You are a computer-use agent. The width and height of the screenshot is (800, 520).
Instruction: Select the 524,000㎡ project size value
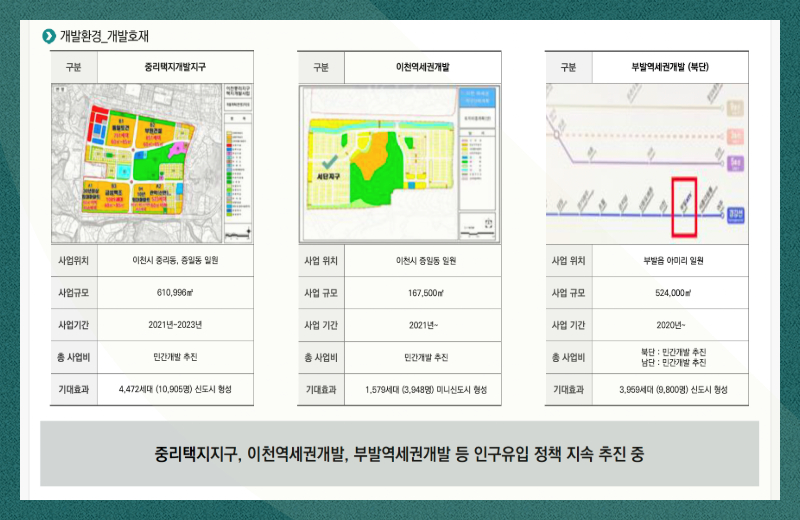click(673, 293)
